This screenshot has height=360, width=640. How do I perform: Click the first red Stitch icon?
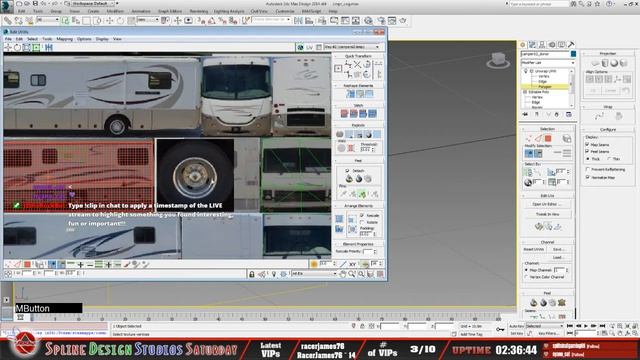[344, 114]
